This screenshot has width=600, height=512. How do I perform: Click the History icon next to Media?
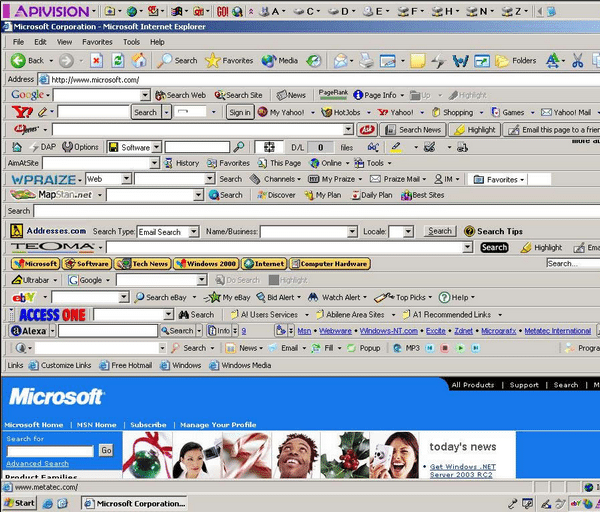pos(314,60)
